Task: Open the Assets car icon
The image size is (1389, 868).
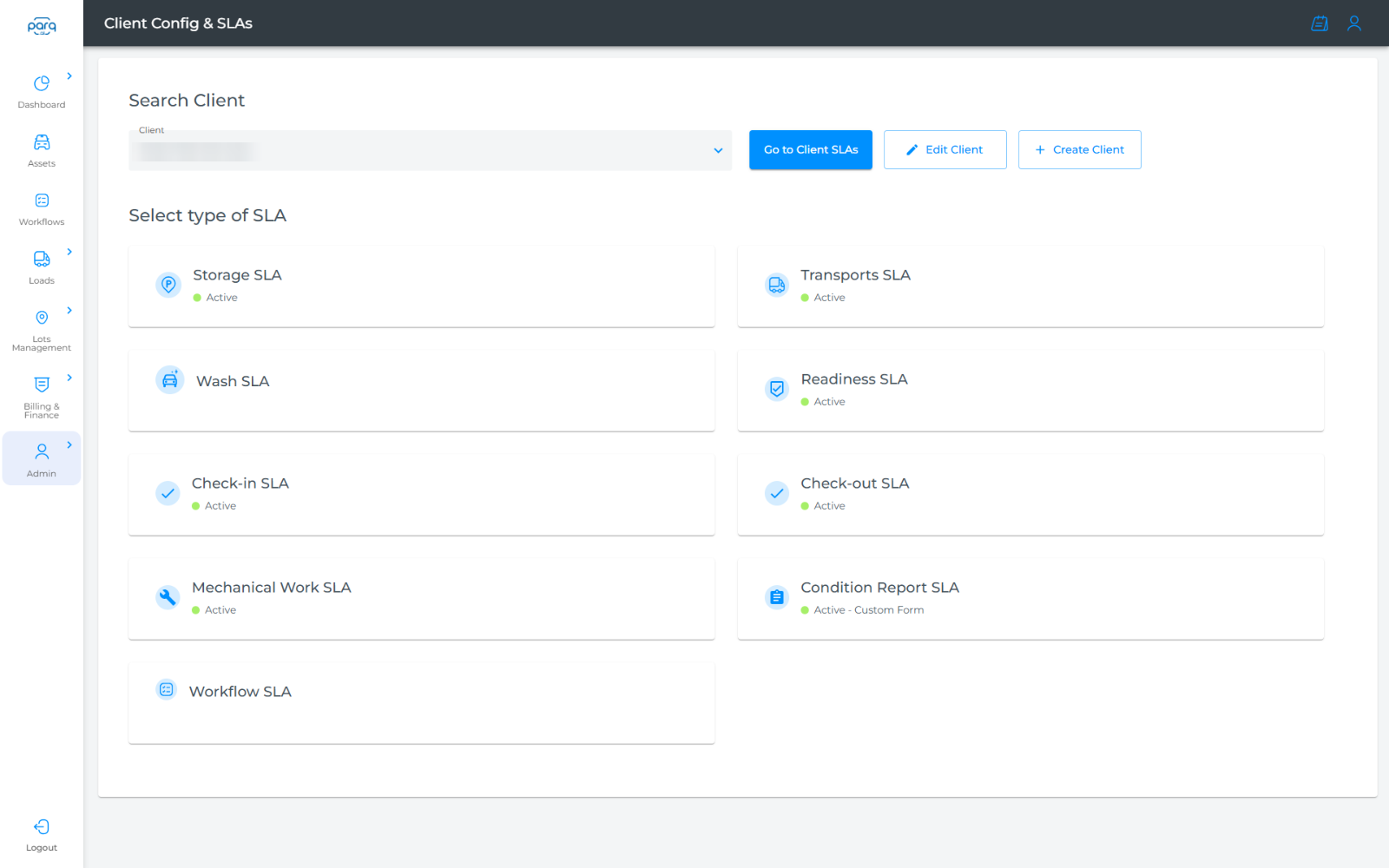Action: coord(42,142)
